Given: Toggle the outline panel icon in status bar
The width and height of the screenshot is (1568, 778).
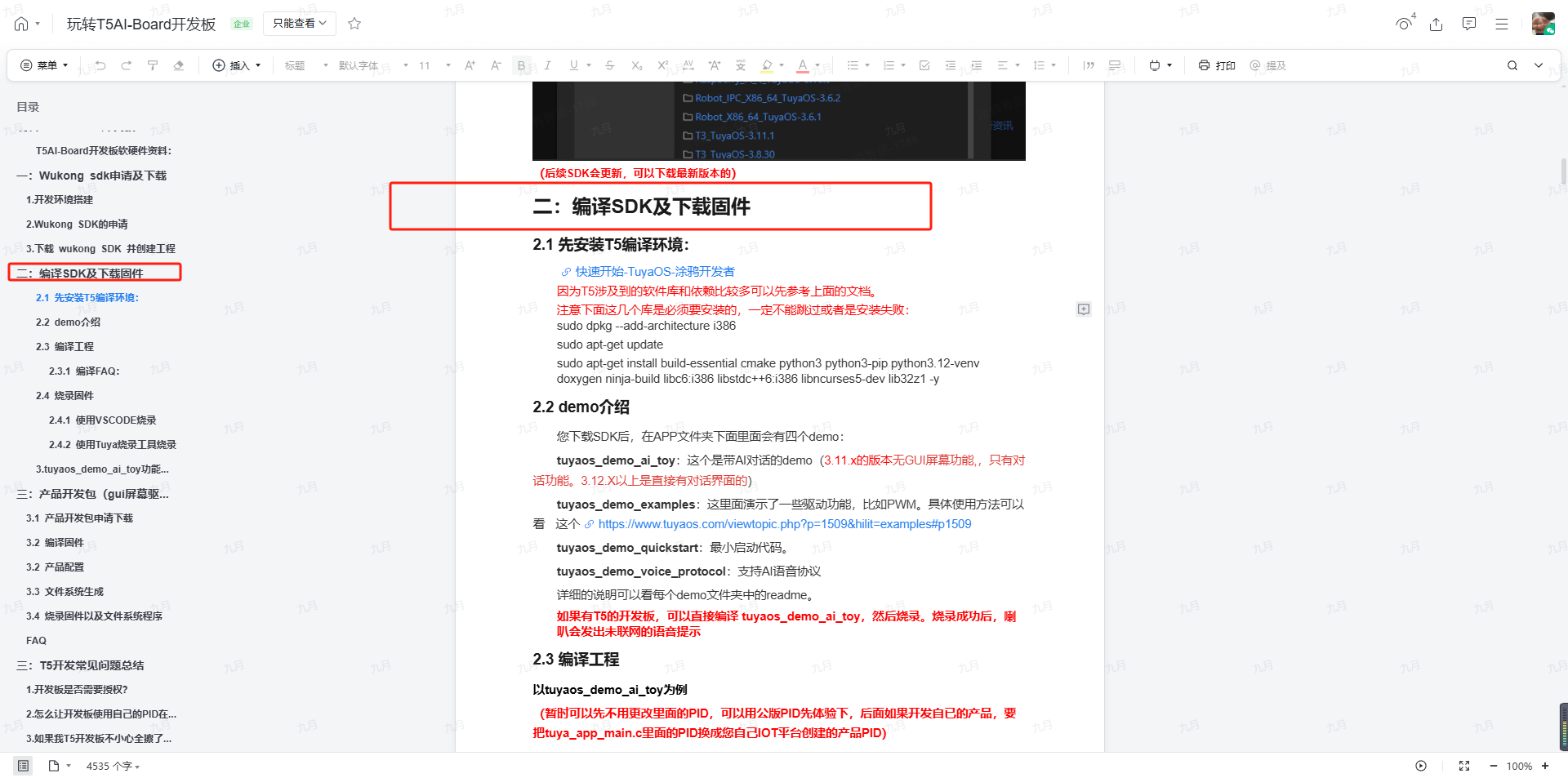Looking at the screenshot, I should coord(23,766).
